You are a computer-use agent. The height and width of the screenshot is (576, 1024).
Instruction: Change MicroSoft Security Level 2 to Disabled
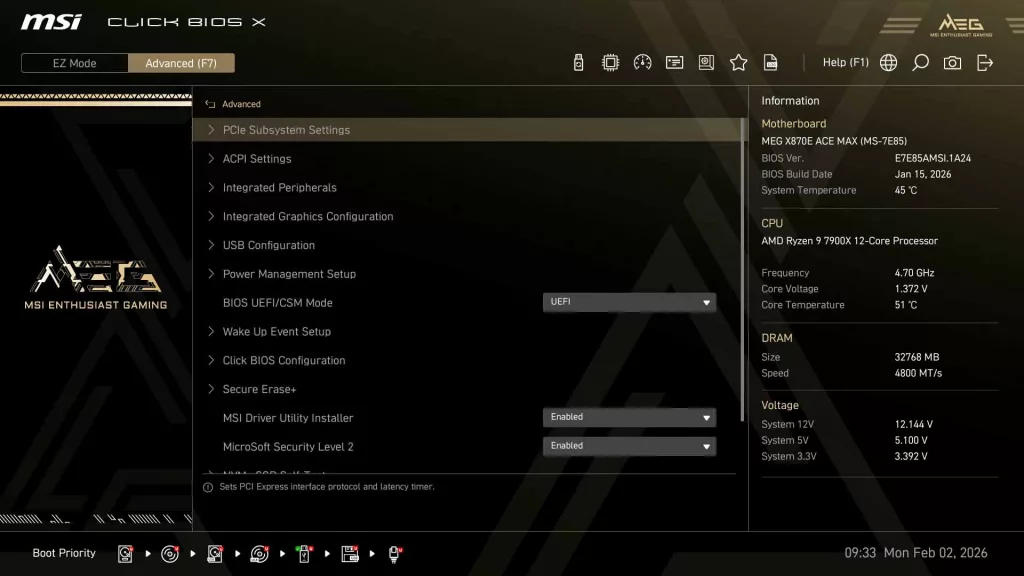click(629, 446)
